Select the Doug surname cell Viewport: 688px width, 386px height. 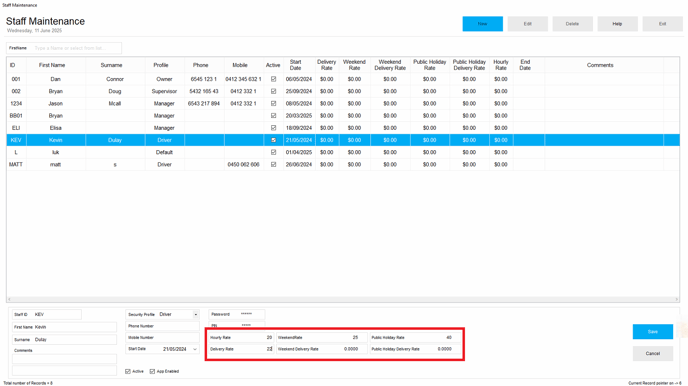(115, 91)
